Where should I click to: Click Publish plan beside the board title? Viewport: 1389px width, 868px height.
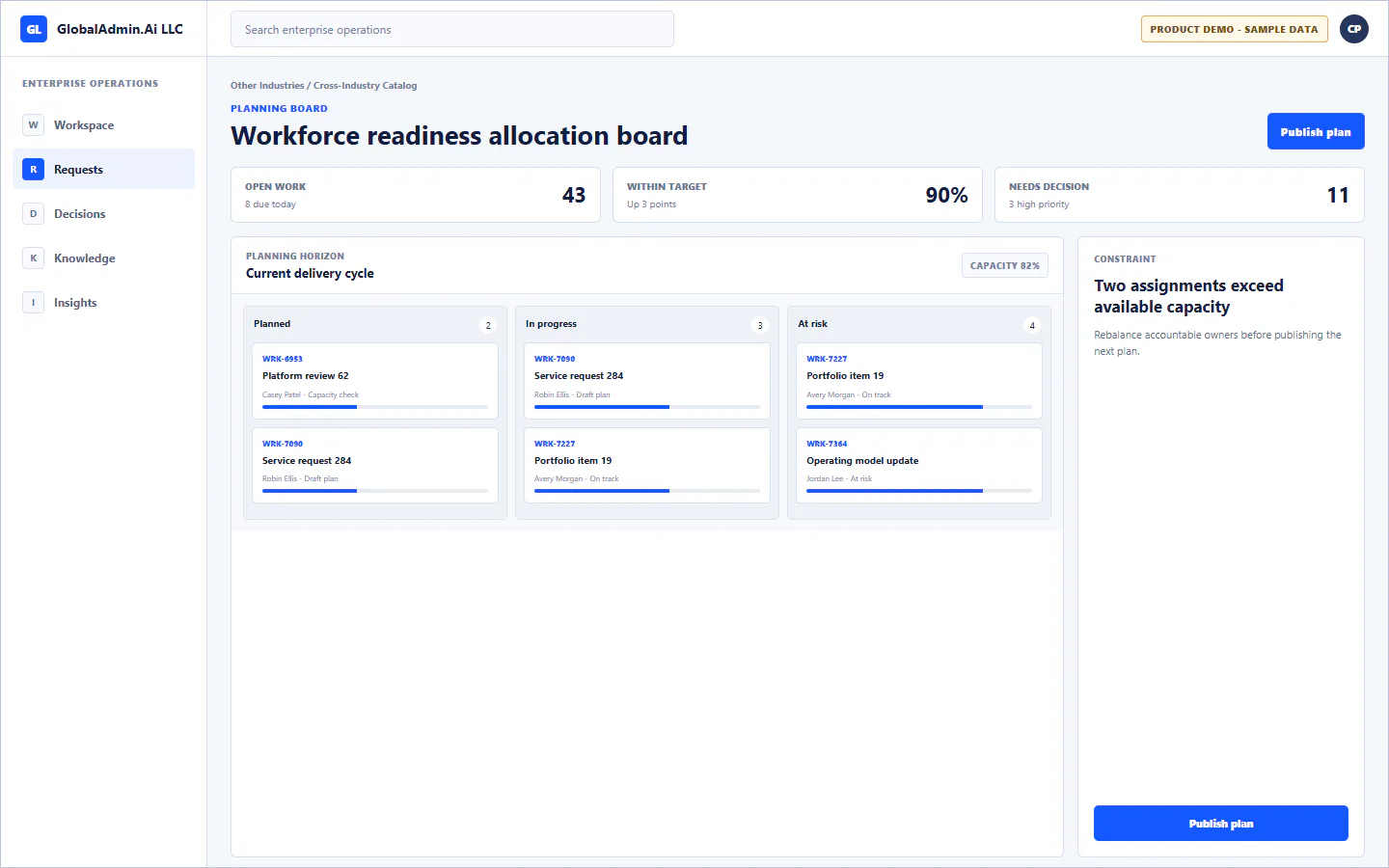pos(1316,132)
